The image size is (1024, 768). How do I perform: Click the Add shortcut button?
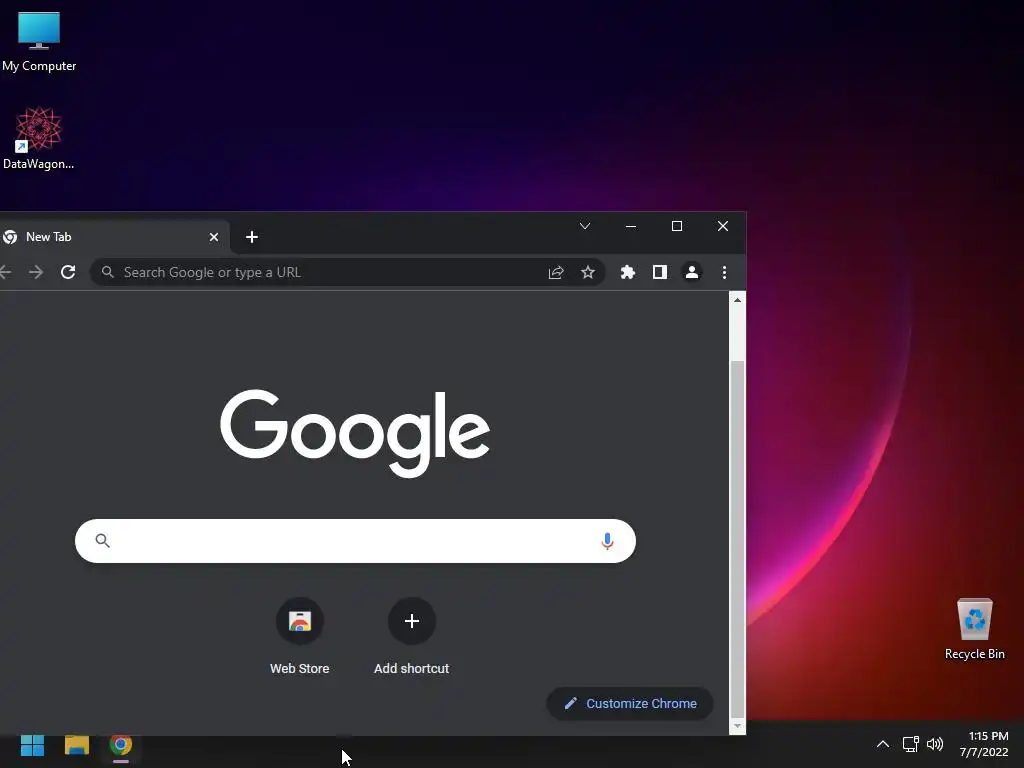click(411, 636)
